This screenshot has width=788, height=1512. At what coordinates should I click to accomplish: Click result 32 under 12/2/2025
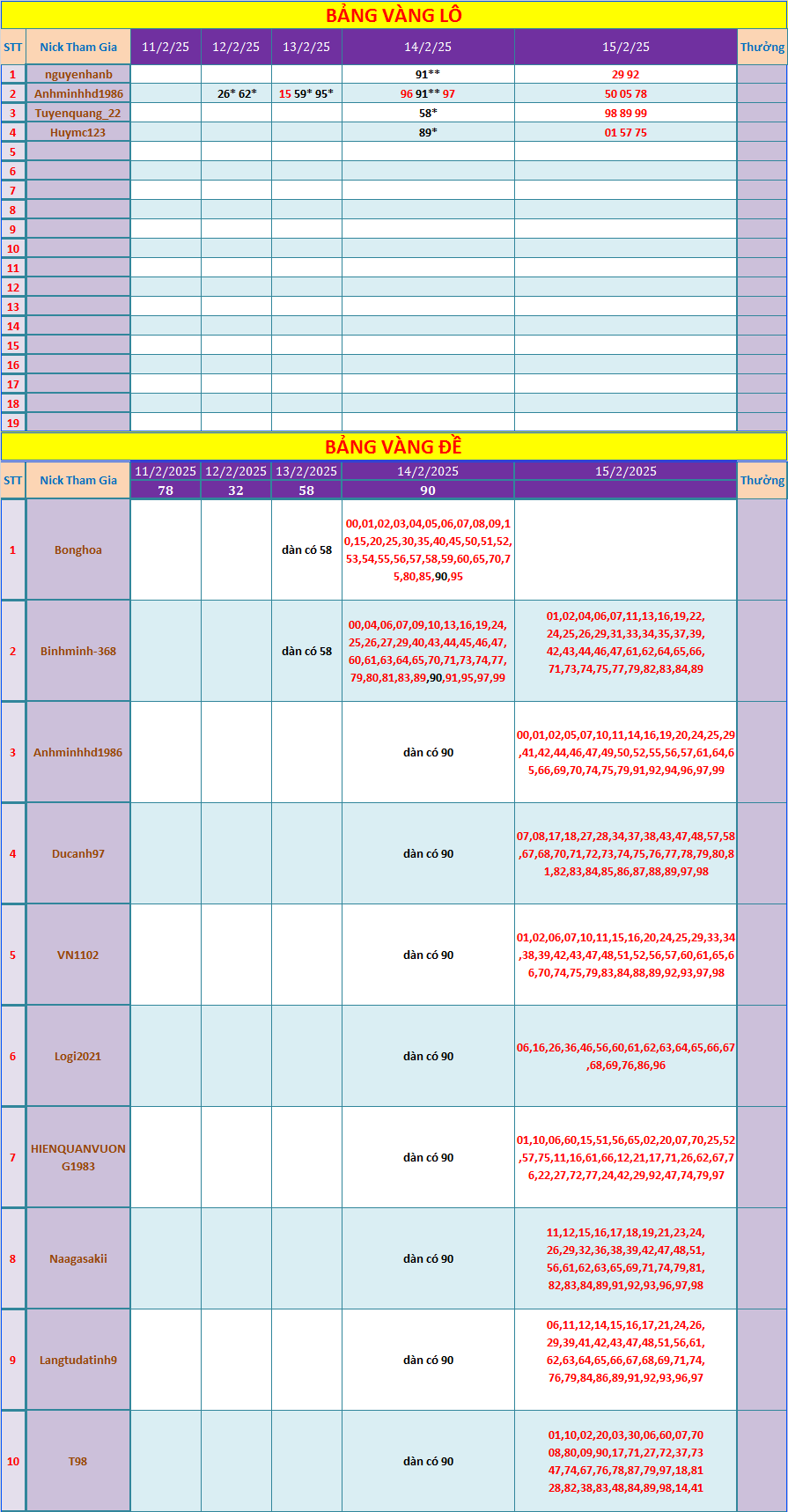point(236,490)
